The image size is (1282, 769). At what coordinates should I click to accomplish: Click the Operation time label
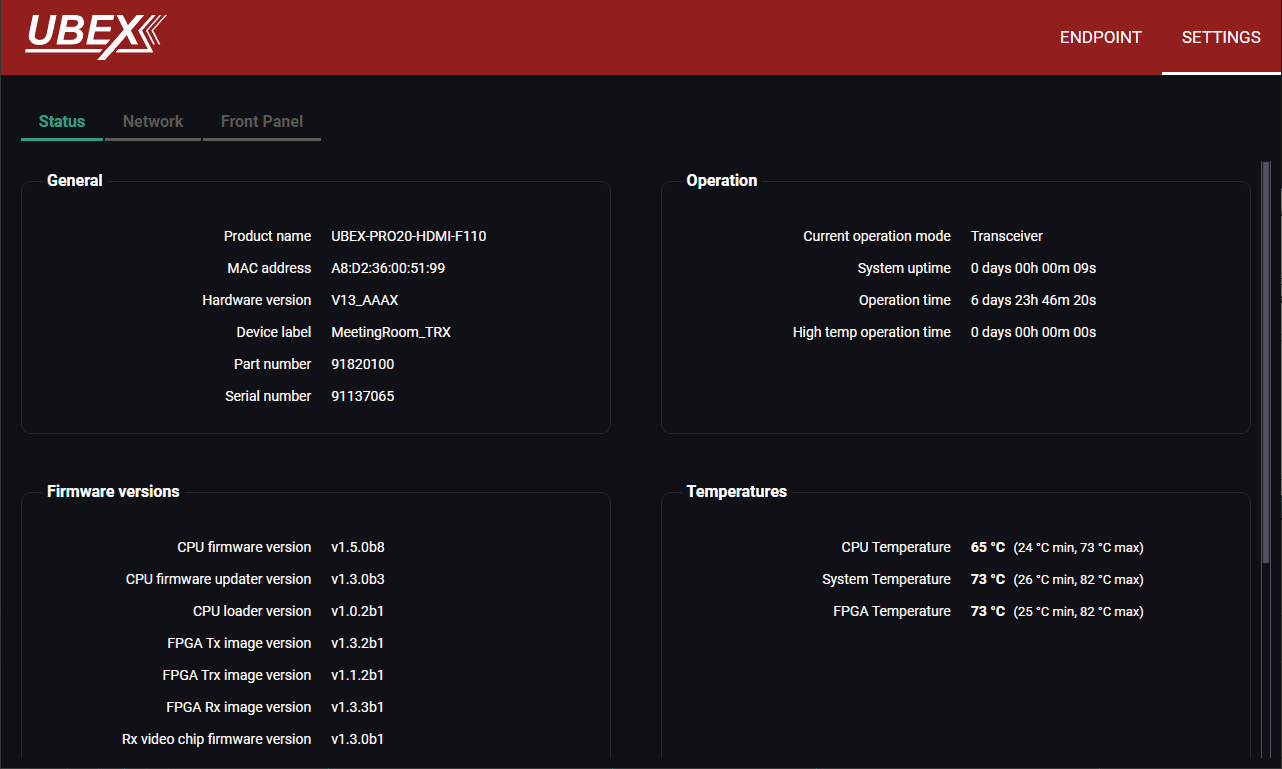click(x=905, y=300)
